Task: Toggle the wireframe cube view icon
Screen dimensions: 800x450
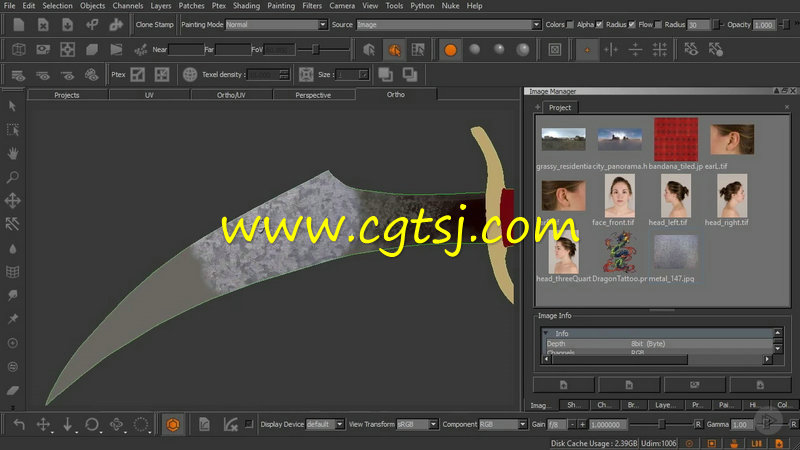Action: coord(19,49)
